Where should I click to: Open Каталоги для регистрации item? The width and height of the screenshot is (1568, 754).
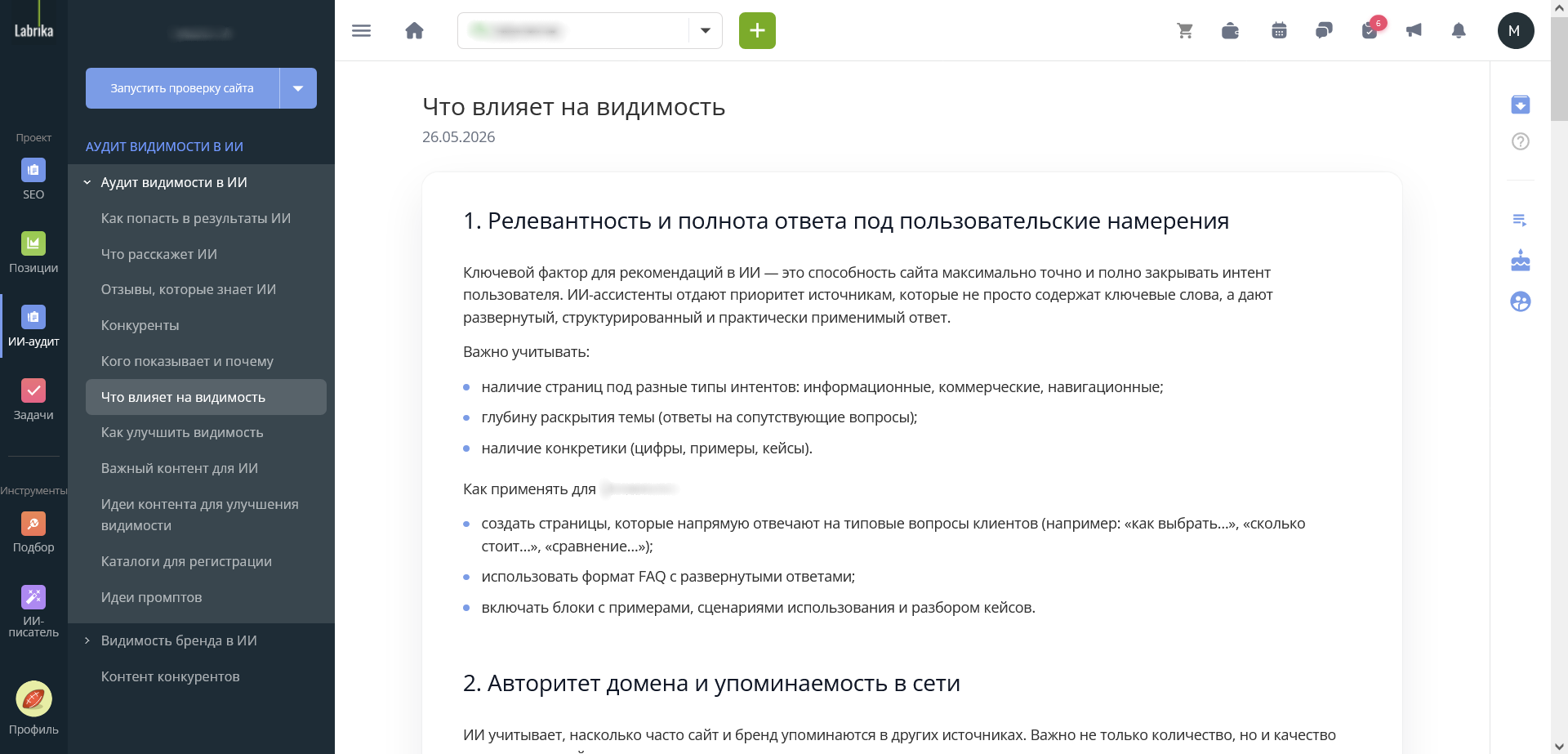coord(186,561)
